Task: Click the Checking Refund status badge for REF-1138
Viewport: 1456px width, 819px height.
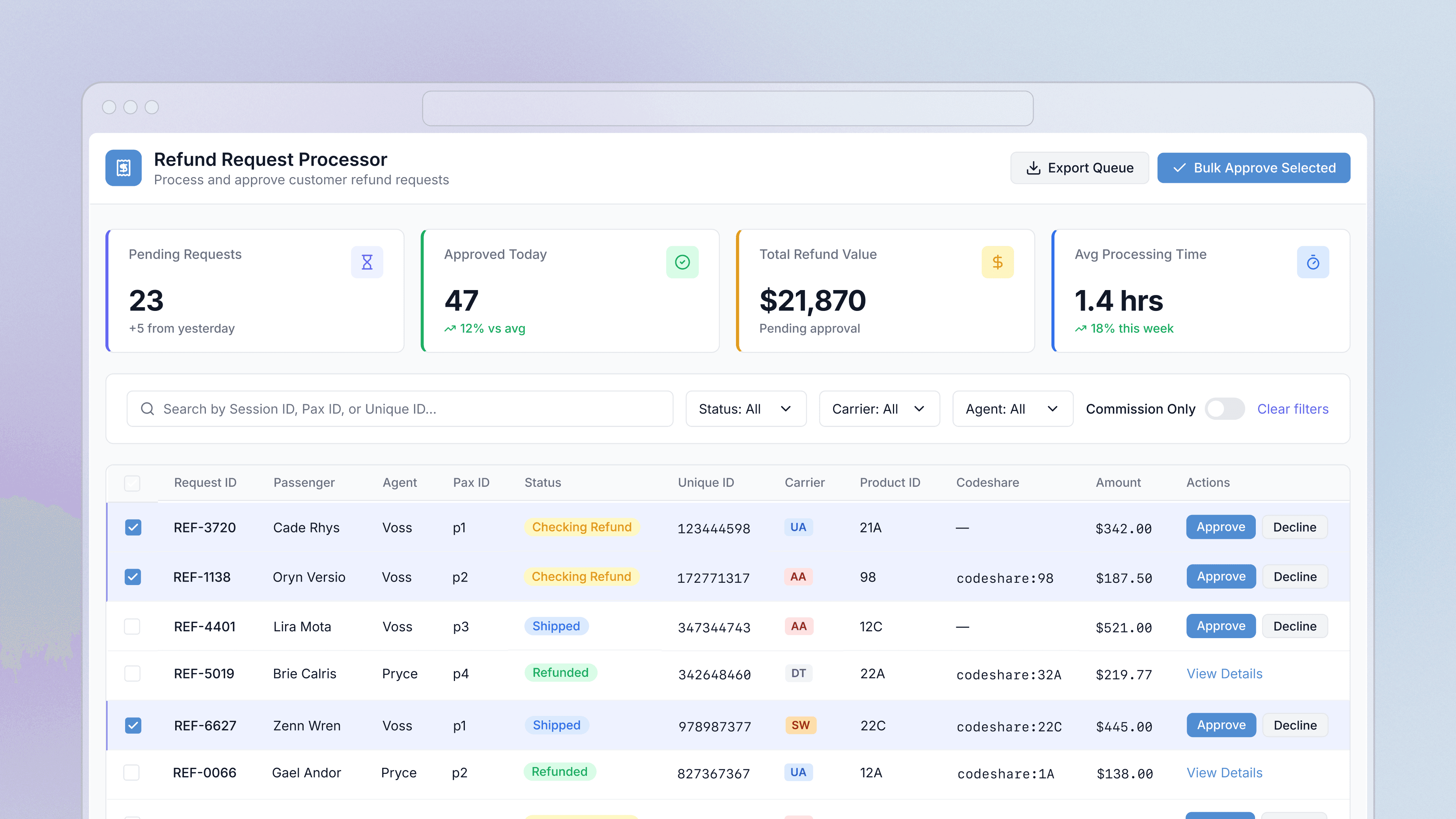Action: click(x=581, y=576)
